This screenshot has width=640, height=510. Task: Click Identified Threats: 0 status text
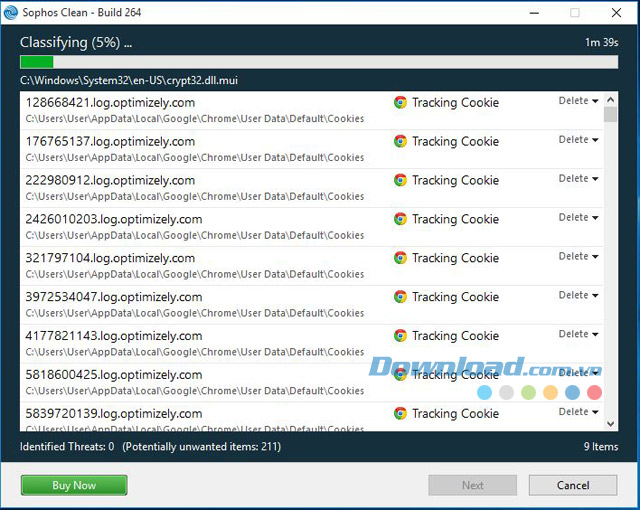(67, 446)
